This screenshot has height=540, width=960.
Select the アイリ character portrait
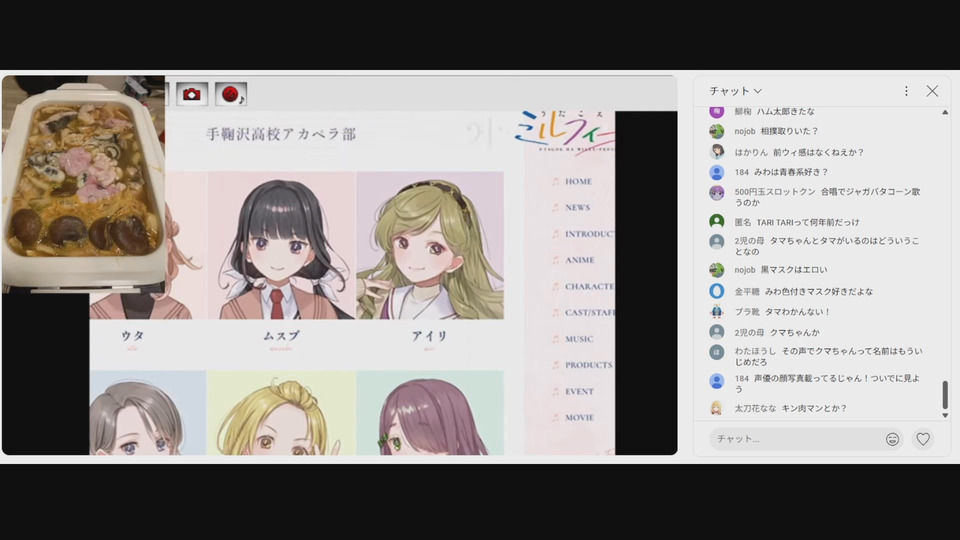(x=430, y=246)
